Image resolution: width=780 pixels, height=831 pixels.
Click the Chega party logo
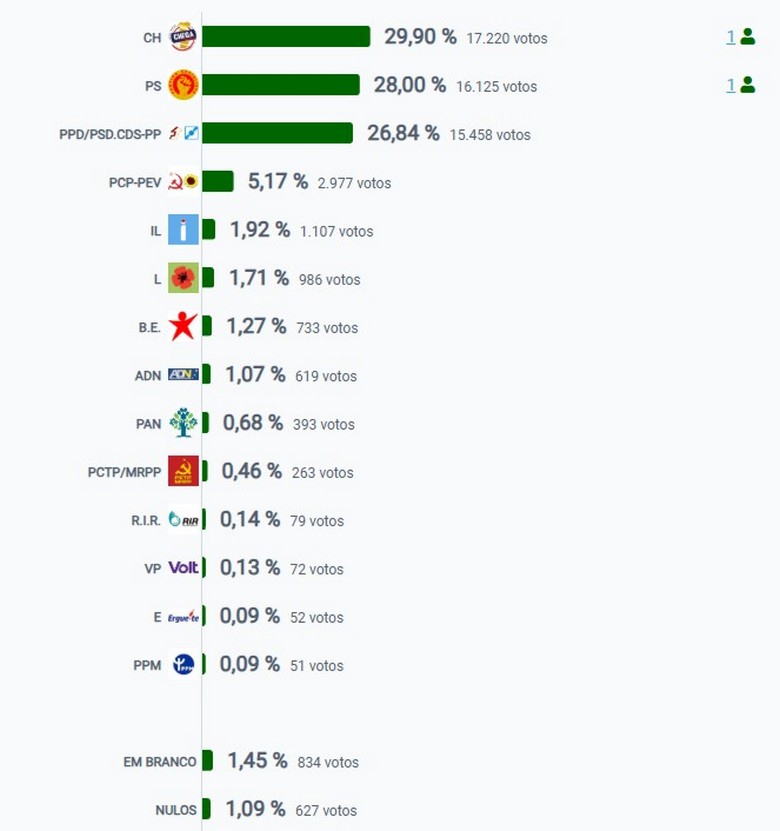click(x=183, y=37)
